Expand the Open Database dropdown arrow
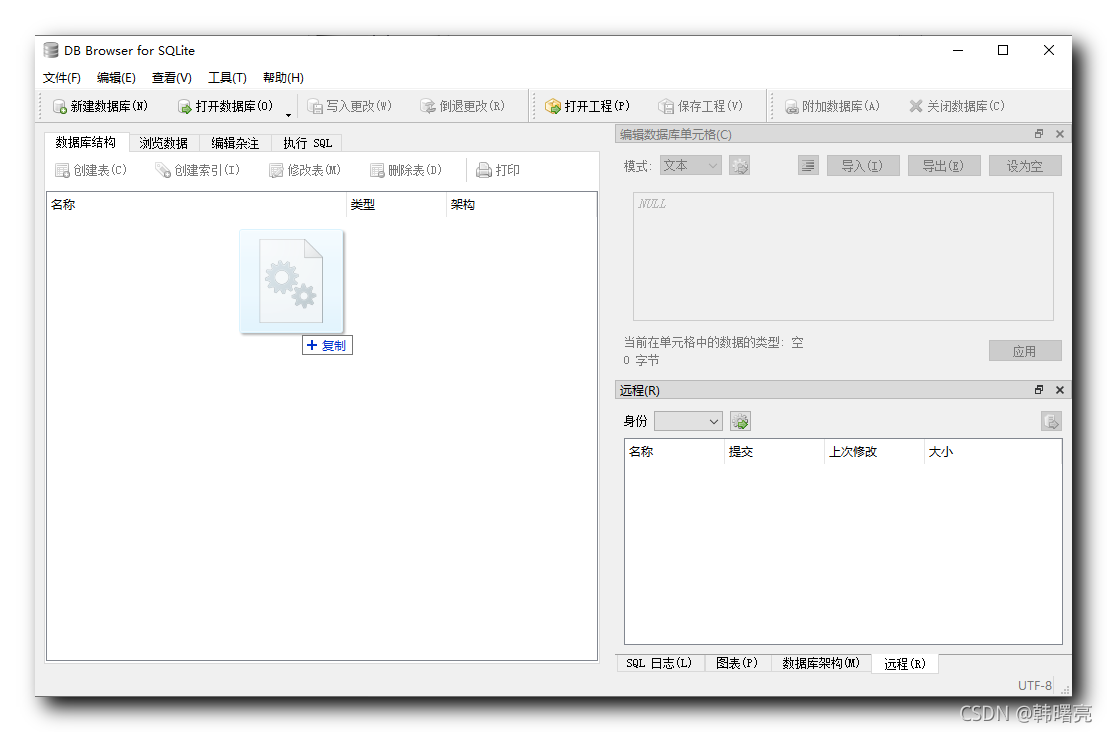The height and width of the screenshot is (732, 1107). (288, 114)
